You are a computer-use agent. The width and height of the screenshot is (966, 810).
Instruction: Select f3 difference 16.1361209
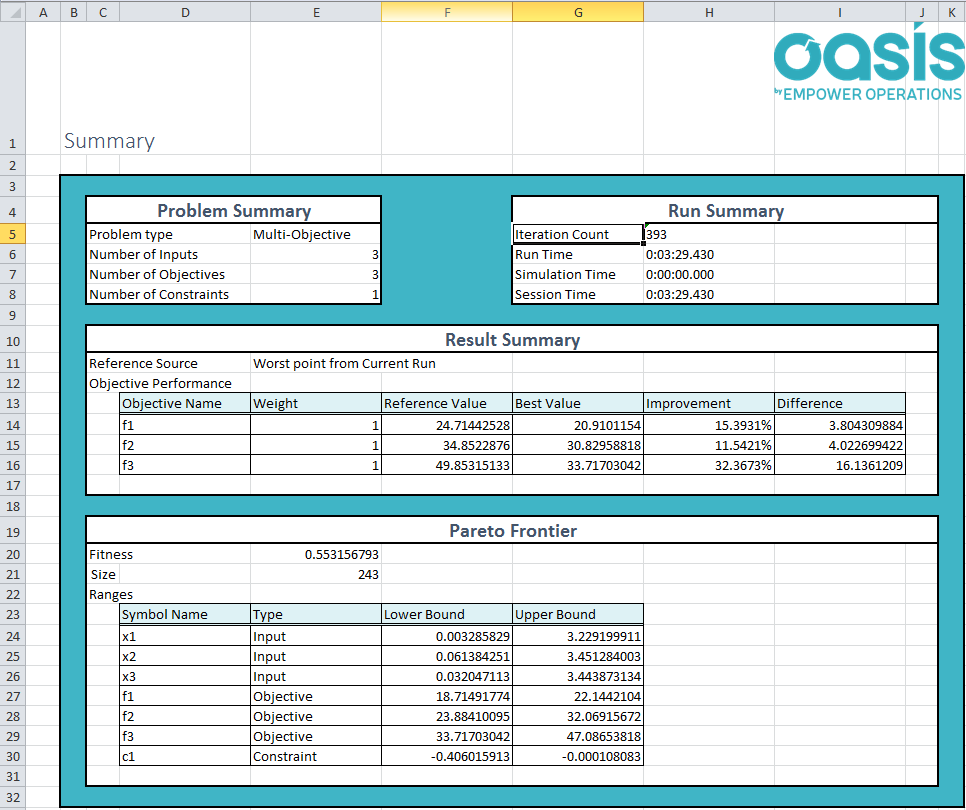tap(840, 465)
